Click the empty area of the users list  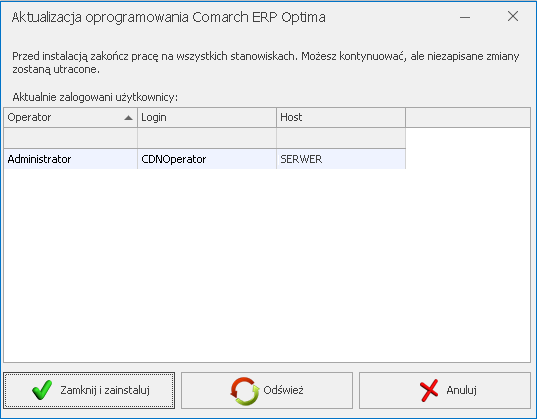coord(267,266)
